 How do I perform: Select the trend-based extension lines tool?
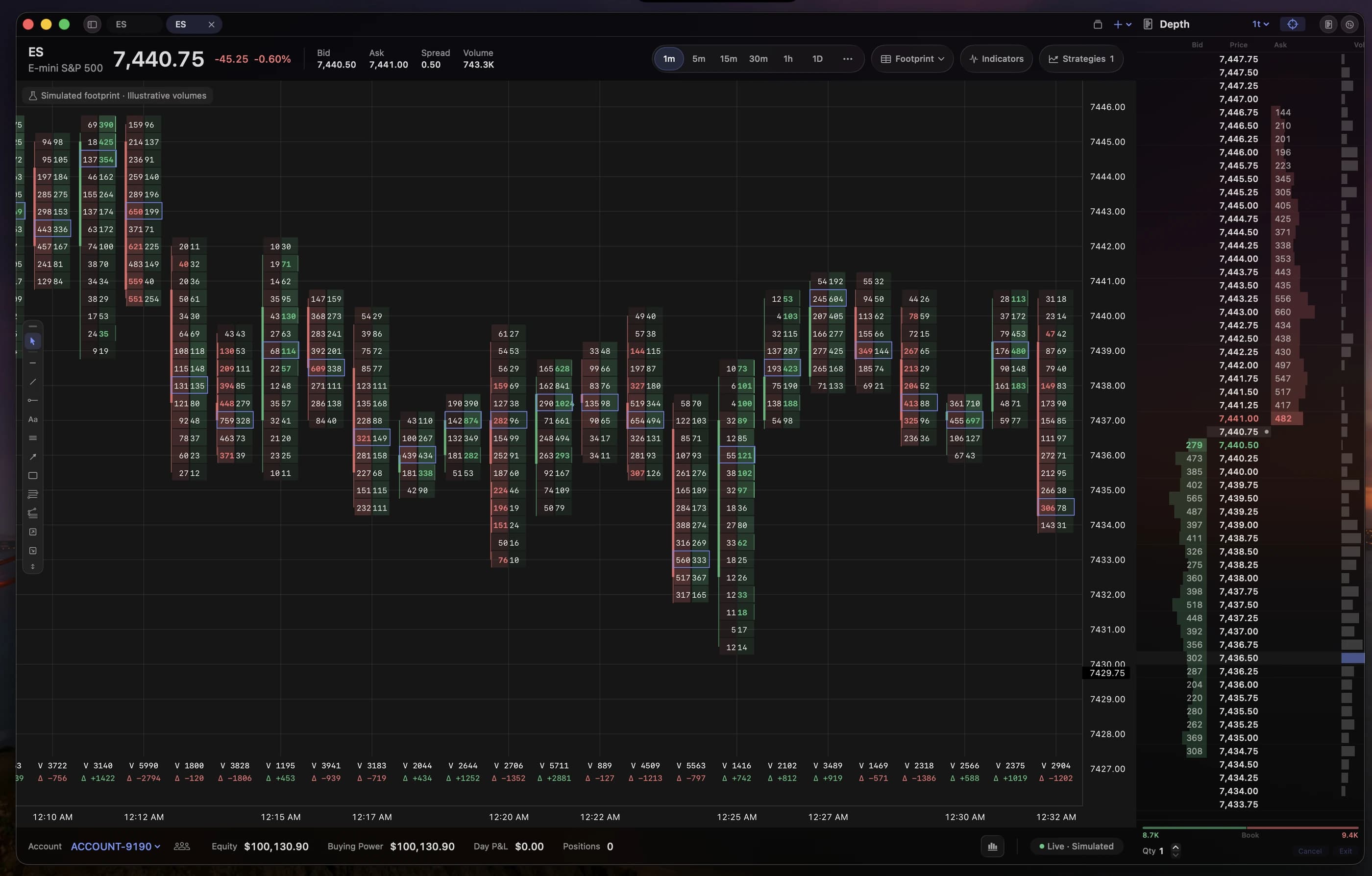(32, 513)
